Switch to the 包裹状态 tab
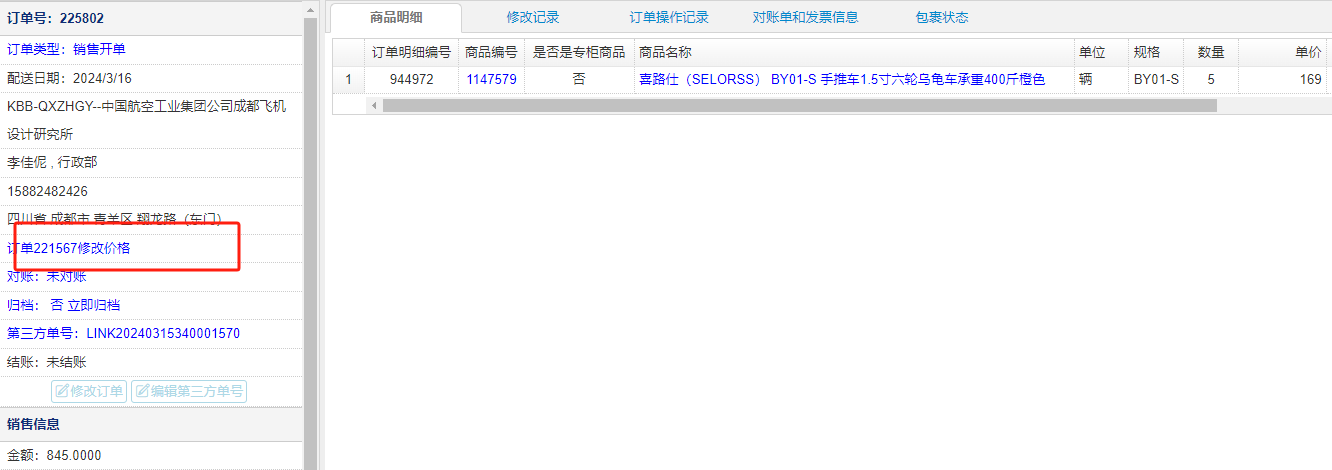Image resolution: width=1332 pixels, height=470 pixels. coord(941,17)
